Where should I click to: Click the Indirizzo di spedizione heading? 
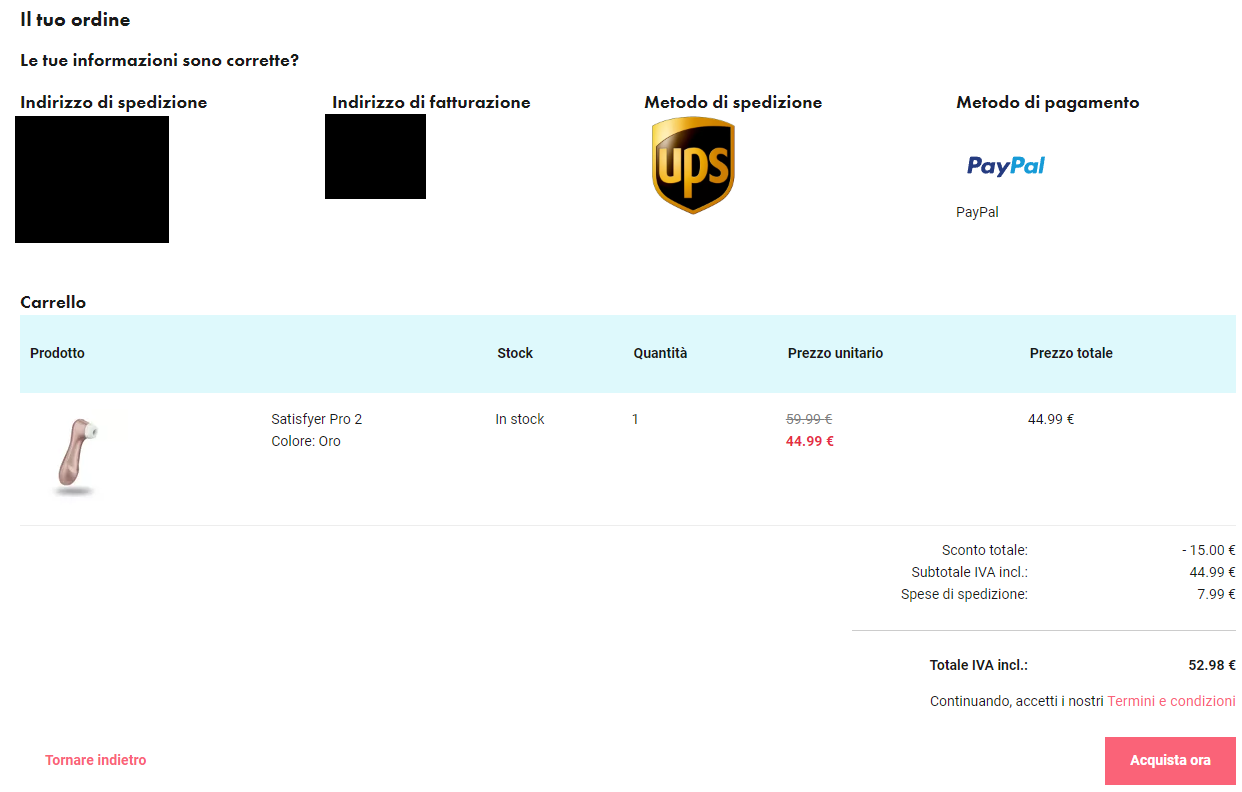[114, 102]
